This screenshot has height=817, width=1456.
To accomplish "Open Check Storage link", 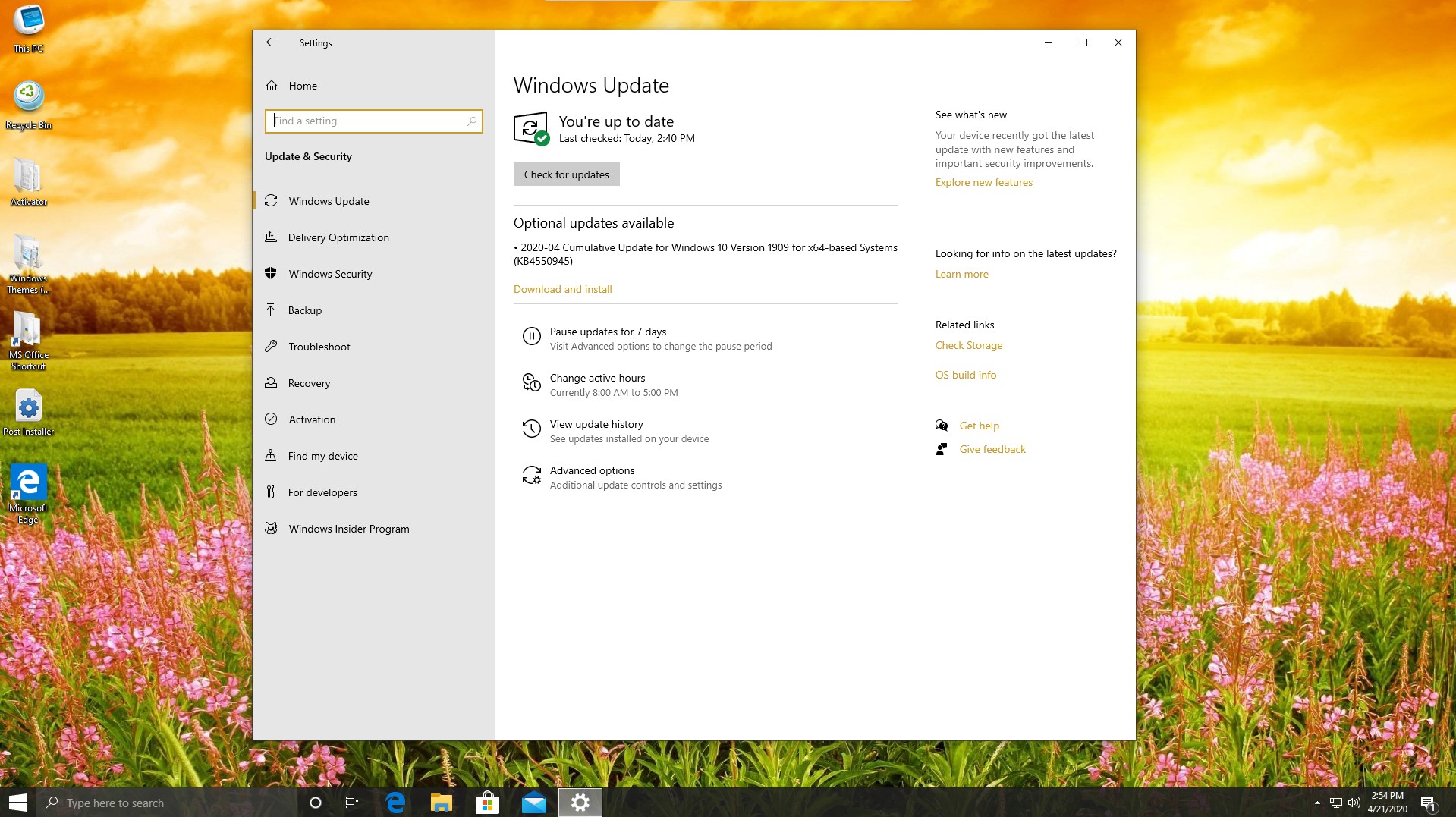I will (968, 345).
